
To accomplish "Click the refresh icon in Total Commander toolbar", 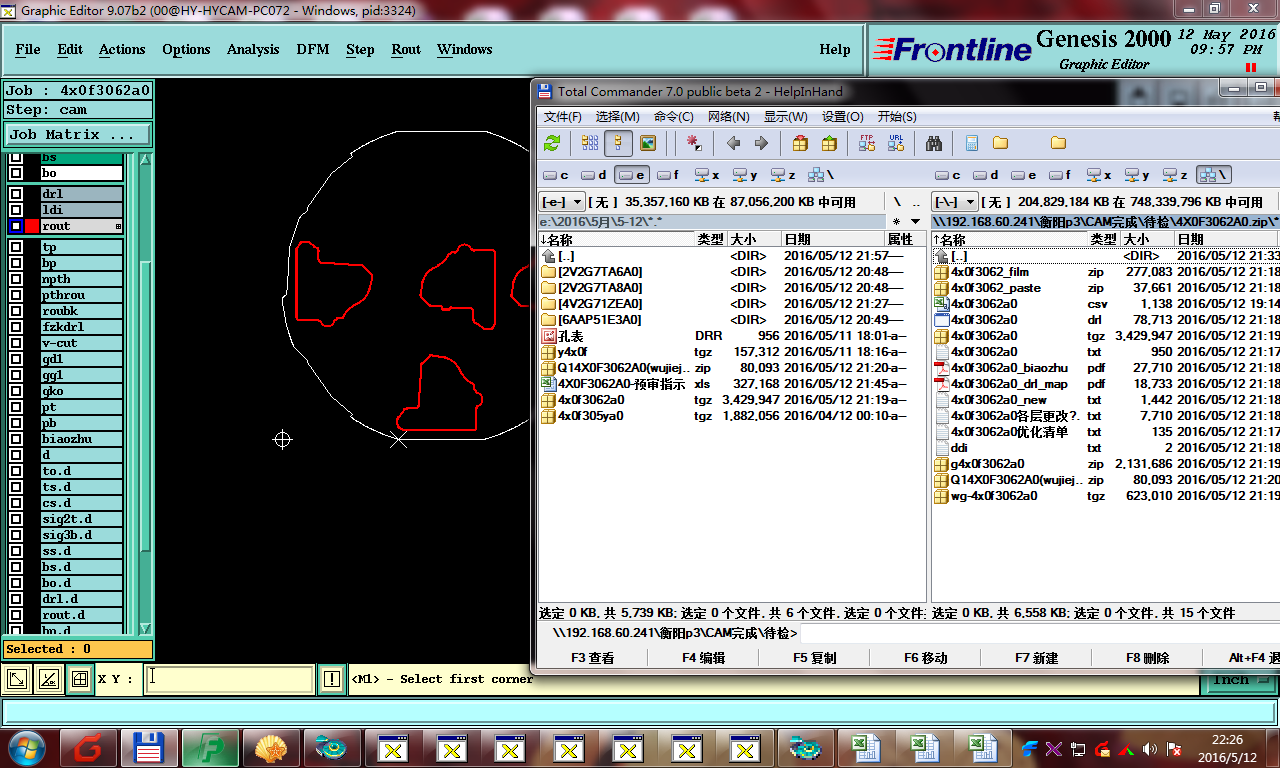I will click(x=551, y=143).
